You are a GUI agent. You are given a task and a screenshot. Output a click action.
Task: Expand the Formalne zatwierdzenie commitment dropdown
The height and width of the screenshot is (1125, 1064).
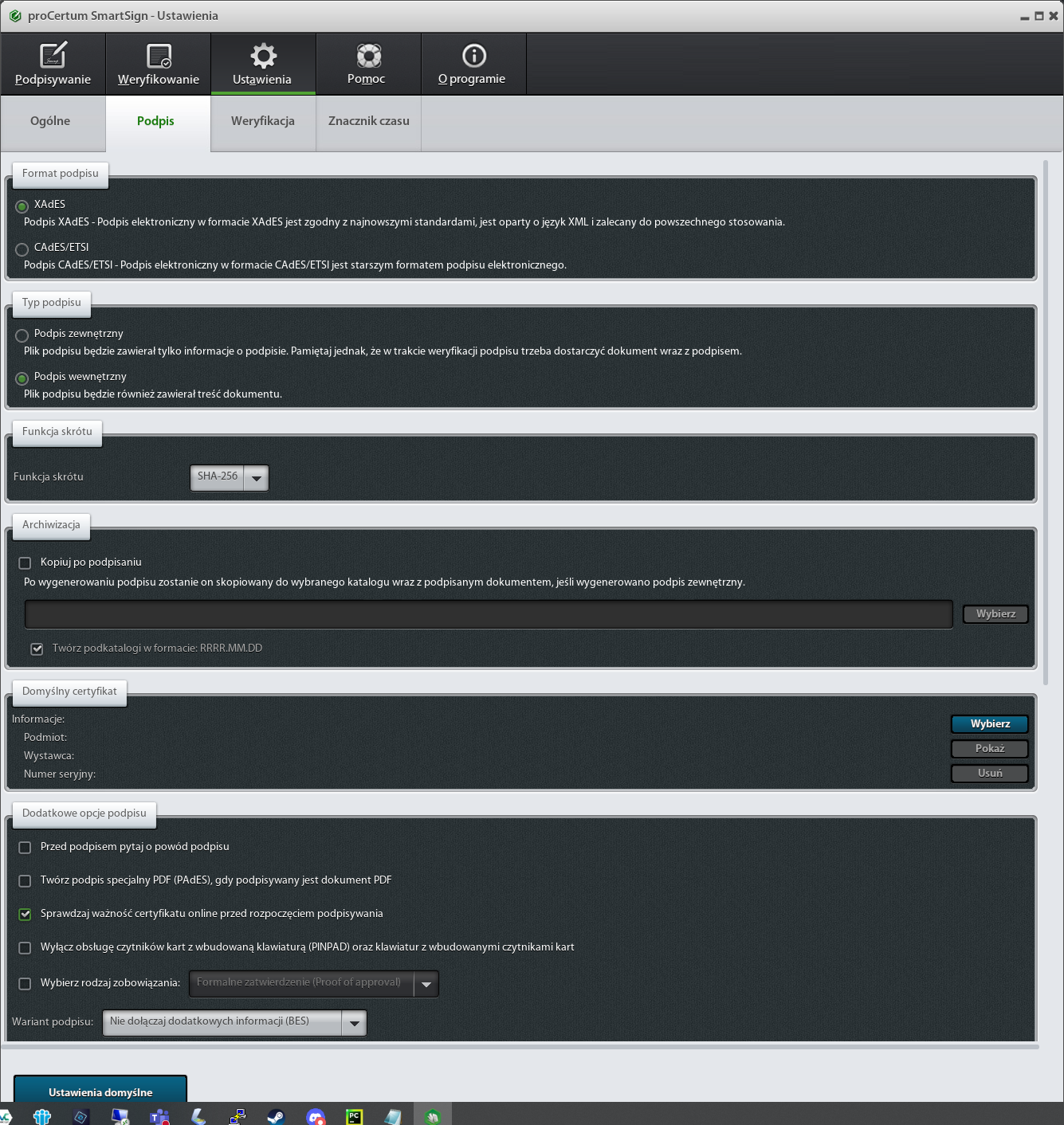tap(426, 984)
